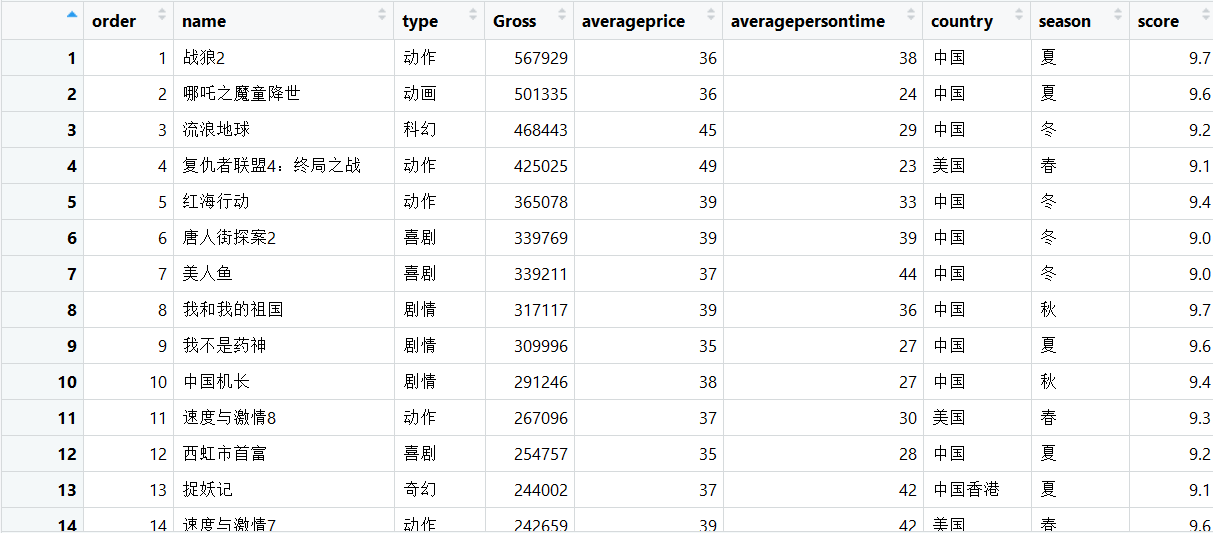Click row index number 13
The image size is (1213, 533).
coord(67,490)
